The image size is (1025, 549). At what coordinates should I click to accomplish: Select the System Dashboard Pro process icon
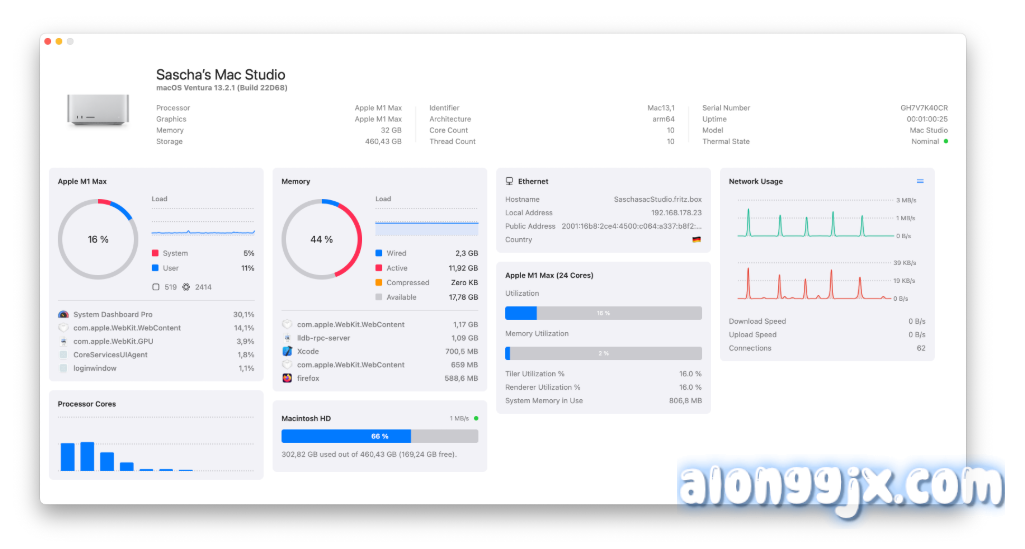point(63,314)
